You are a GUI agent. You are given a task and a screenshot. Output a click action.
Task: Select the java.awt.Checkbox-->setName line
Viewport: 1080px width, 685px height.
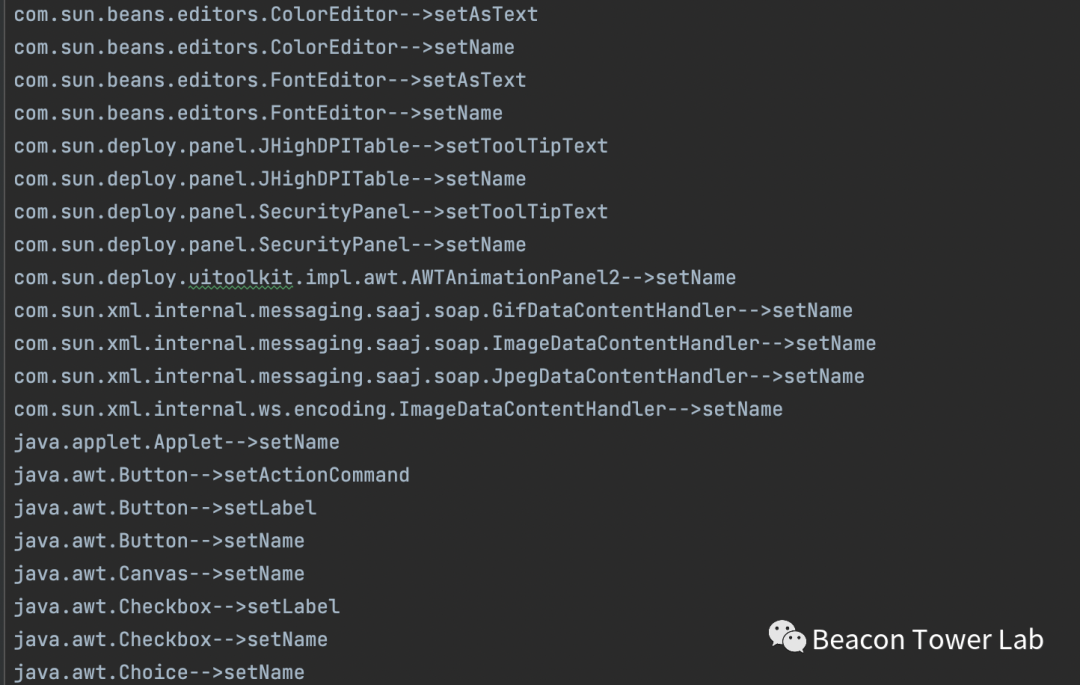(170, 640)
